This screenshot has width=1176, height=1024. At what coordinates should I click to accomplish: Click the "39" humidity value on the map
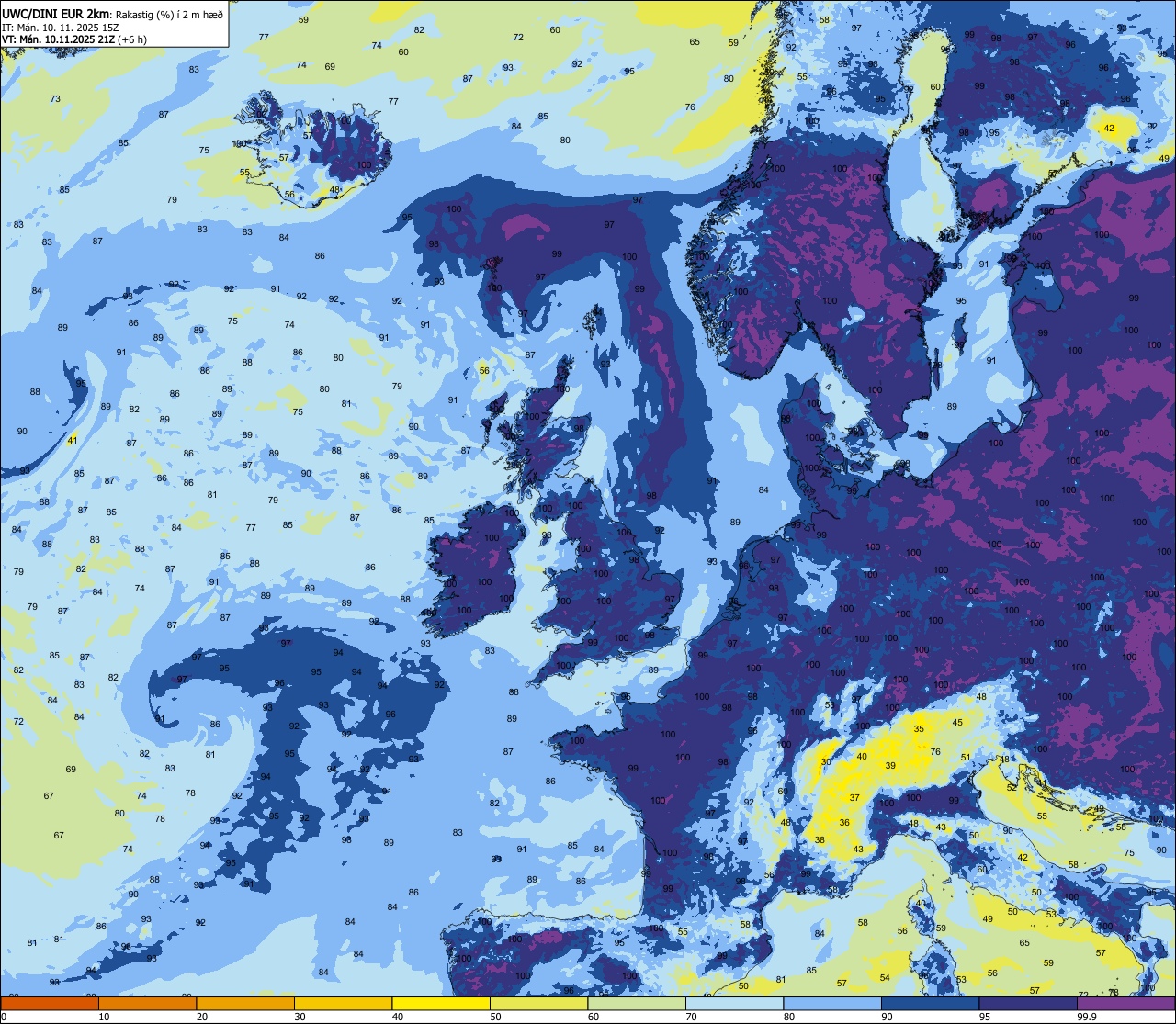(x=889, y=765)
